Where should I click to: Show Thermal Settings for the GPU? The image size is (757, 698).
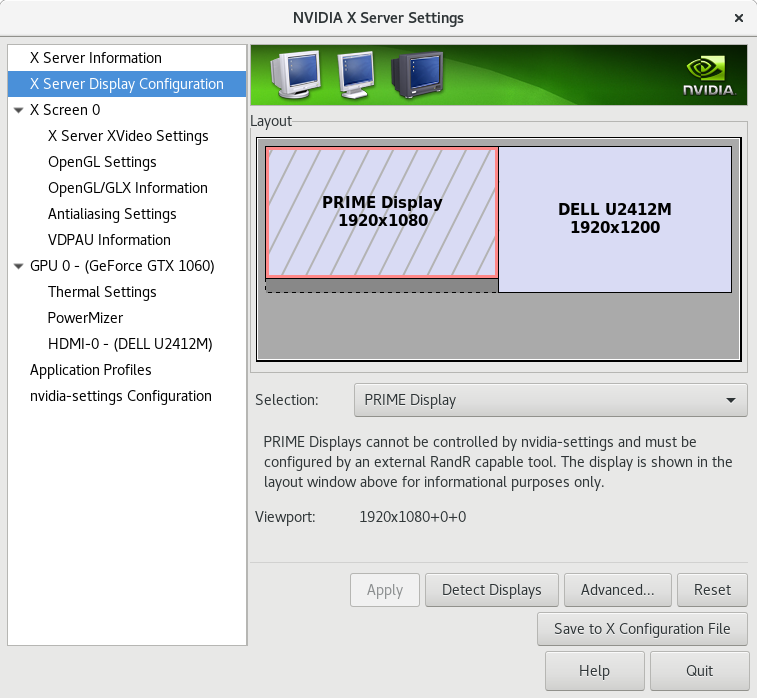point(102,292)
